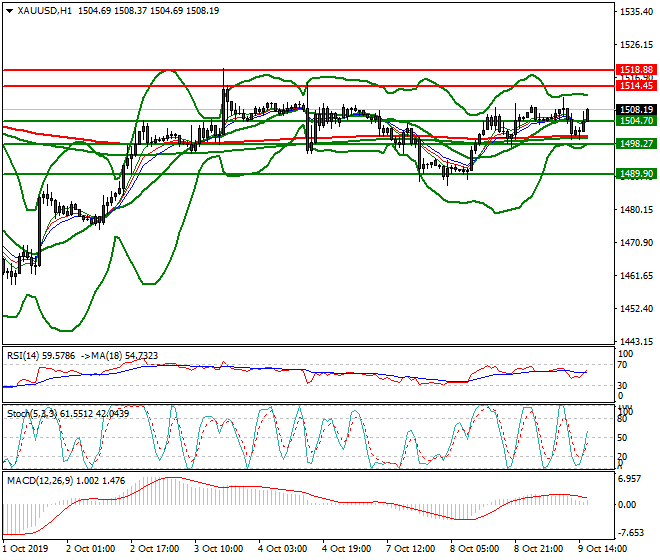Click the 4 Oct 19:00 time label
This screenshot has width=660, height=560.
tap(346, 549)
